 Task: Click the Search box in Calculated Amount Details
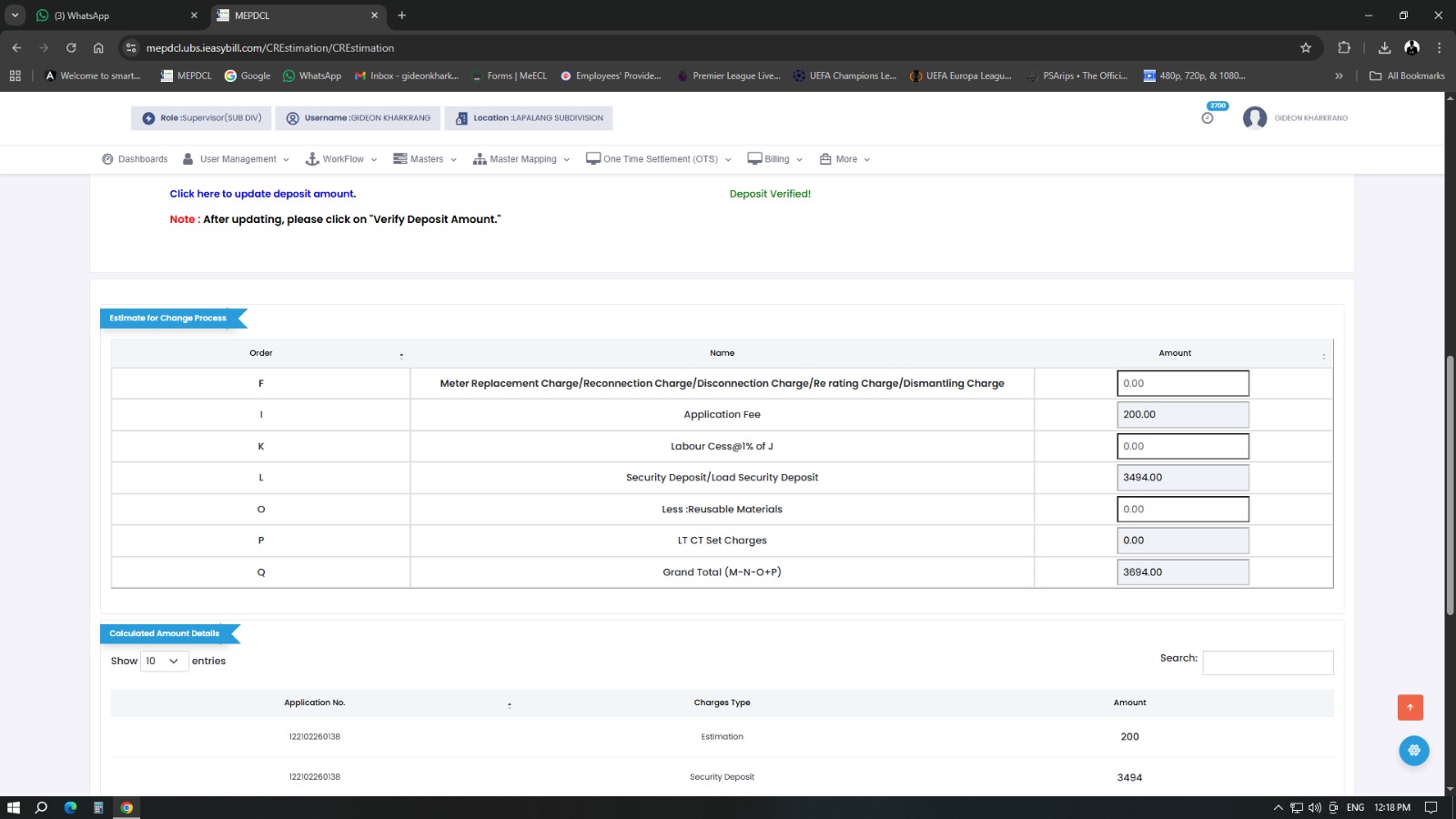(x=1267, y=662)
